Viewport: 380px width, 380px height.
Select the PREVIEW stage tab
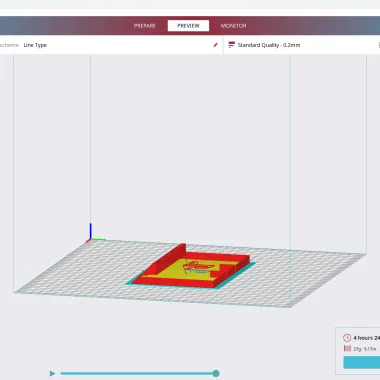tap(188, 26)
